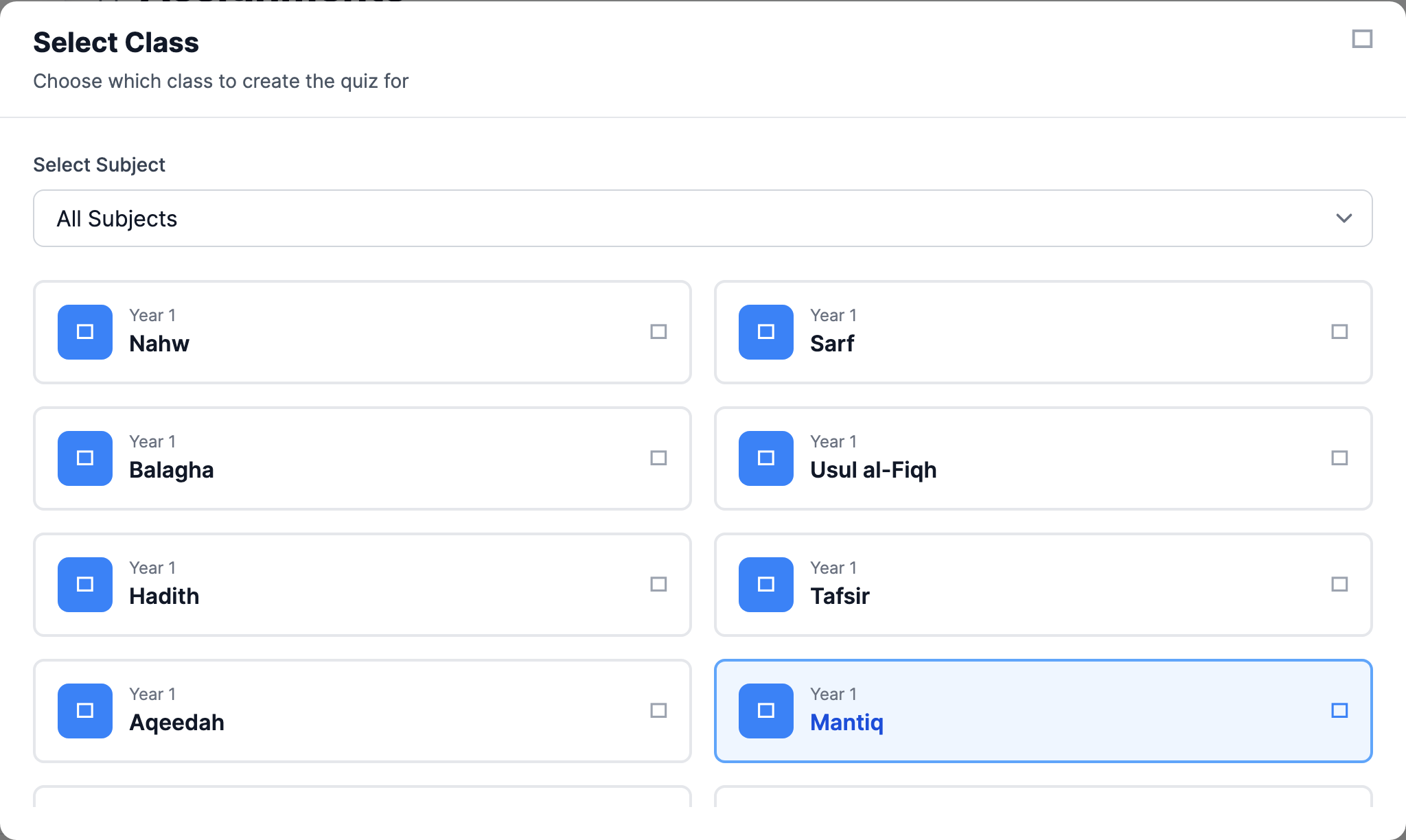
Task: Click the blue icon on the Mantiq card
Action: (x=766, y=711)
